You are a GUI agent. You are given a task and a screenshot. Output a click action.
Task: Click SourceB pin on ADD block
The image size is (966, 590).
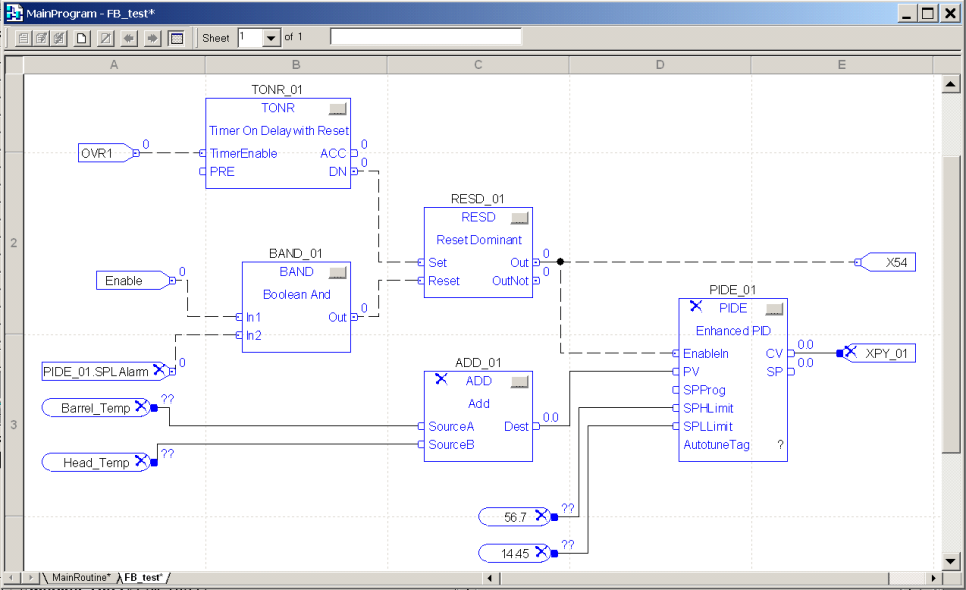421,444
